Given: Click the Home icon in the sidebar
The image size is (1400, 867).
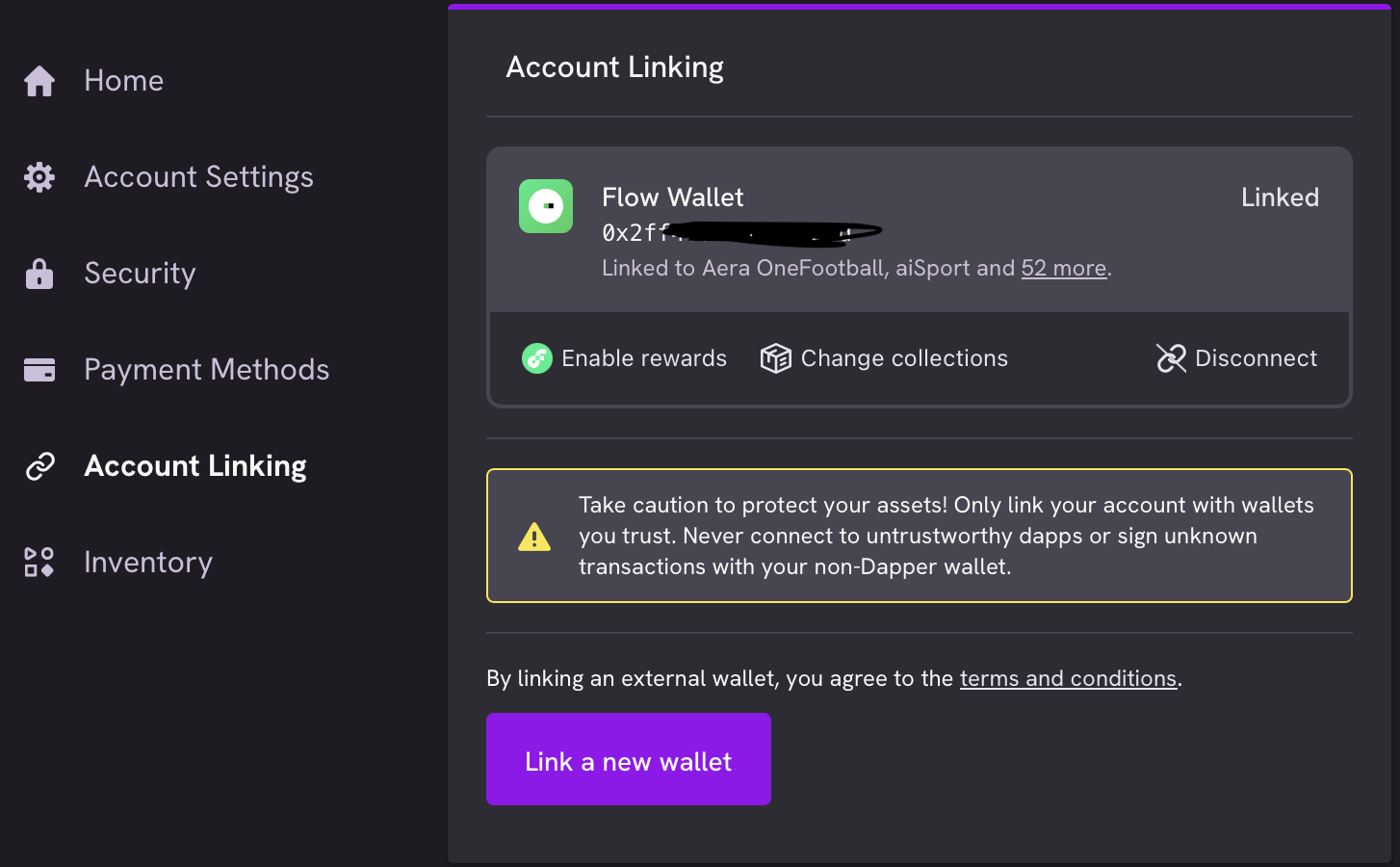Looking at the screenshot, I should point(39,80).
